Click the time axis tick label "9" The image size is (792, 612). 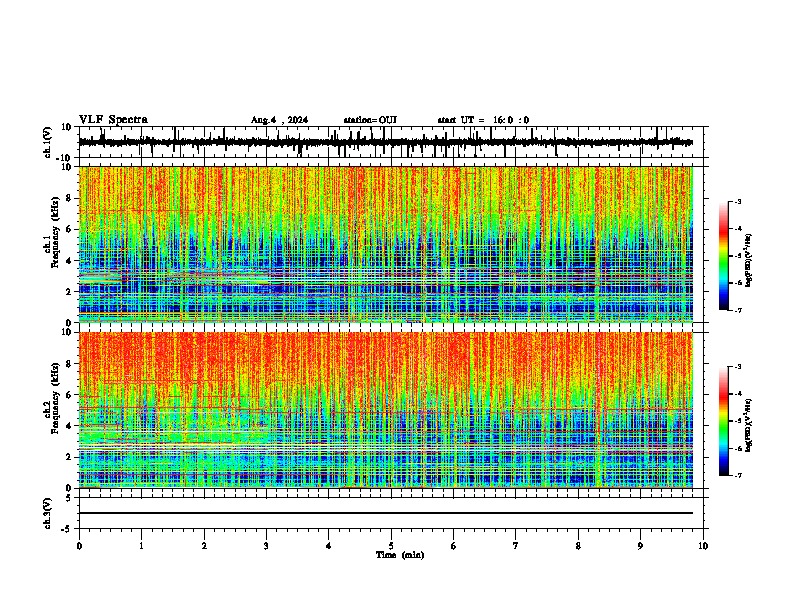click(x=640, y=546)
